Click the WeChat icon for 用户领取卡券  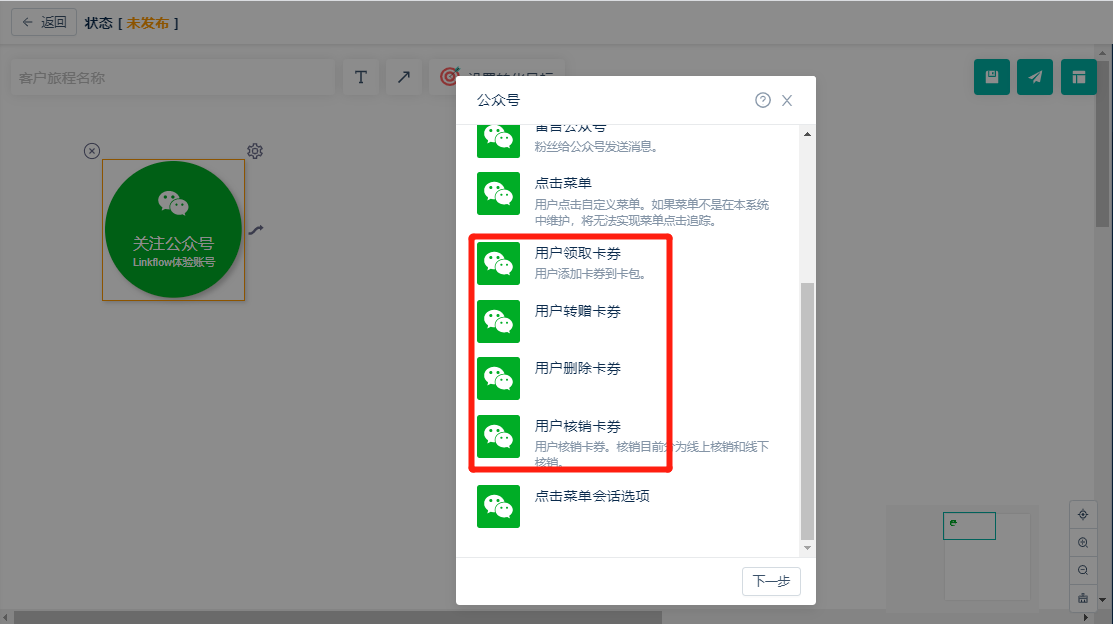[498, 263]
